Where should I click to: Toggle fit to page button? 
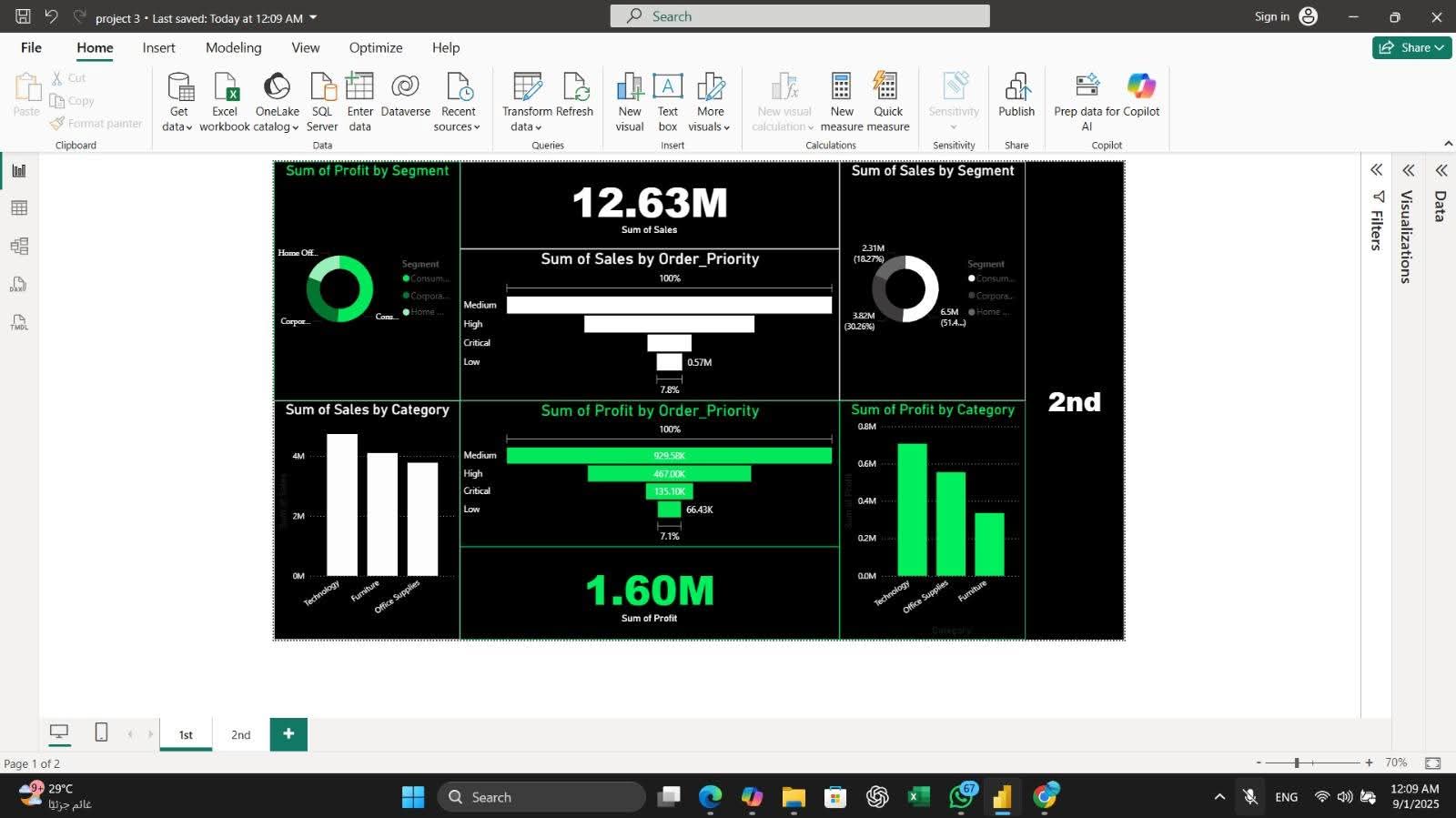point(1432,762)
